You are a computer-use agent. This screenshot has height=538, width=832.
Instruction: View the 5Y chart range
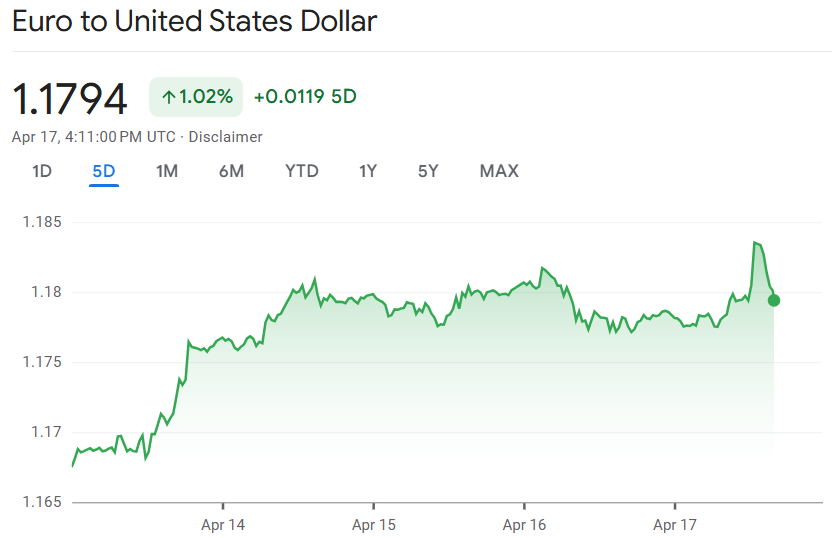[x=428, y=171]
